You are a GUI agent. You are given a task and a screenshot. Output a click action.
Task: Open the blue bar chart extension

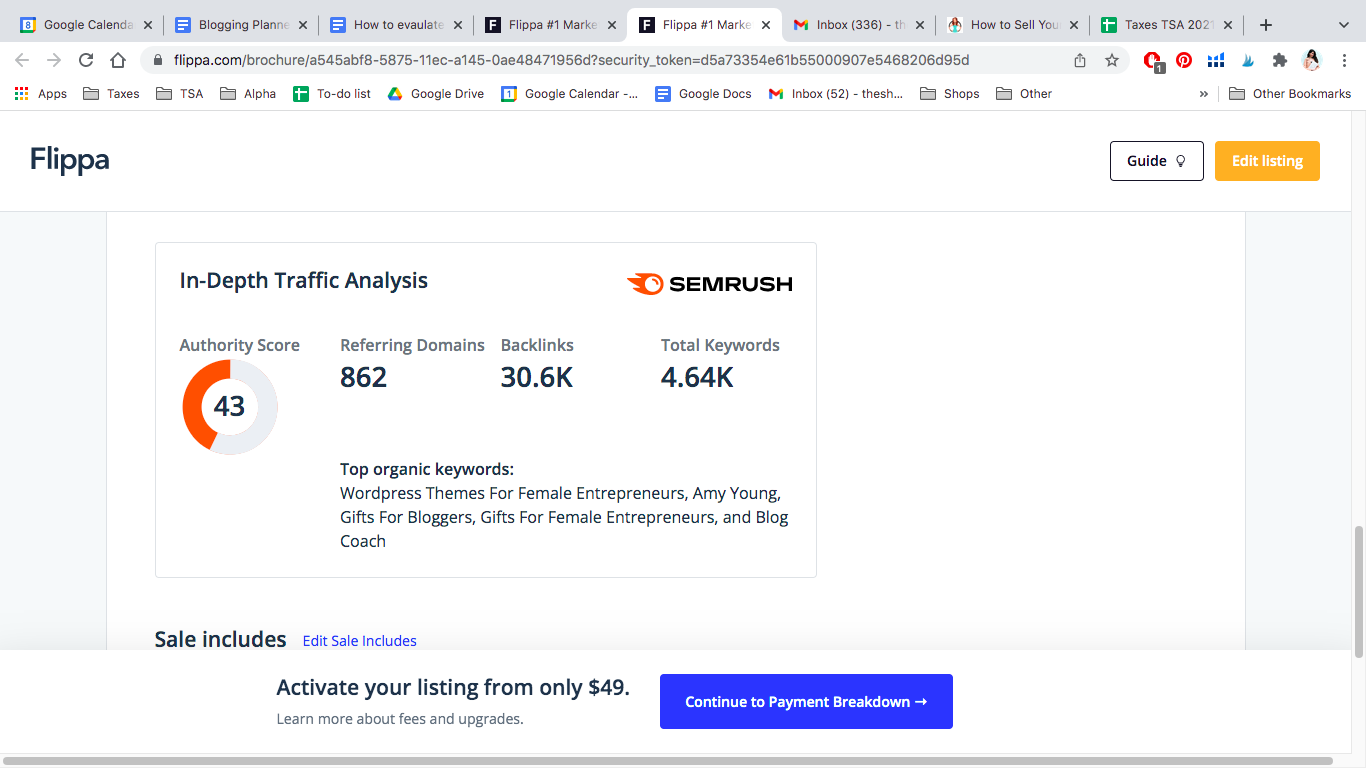tap(1216, 60)
